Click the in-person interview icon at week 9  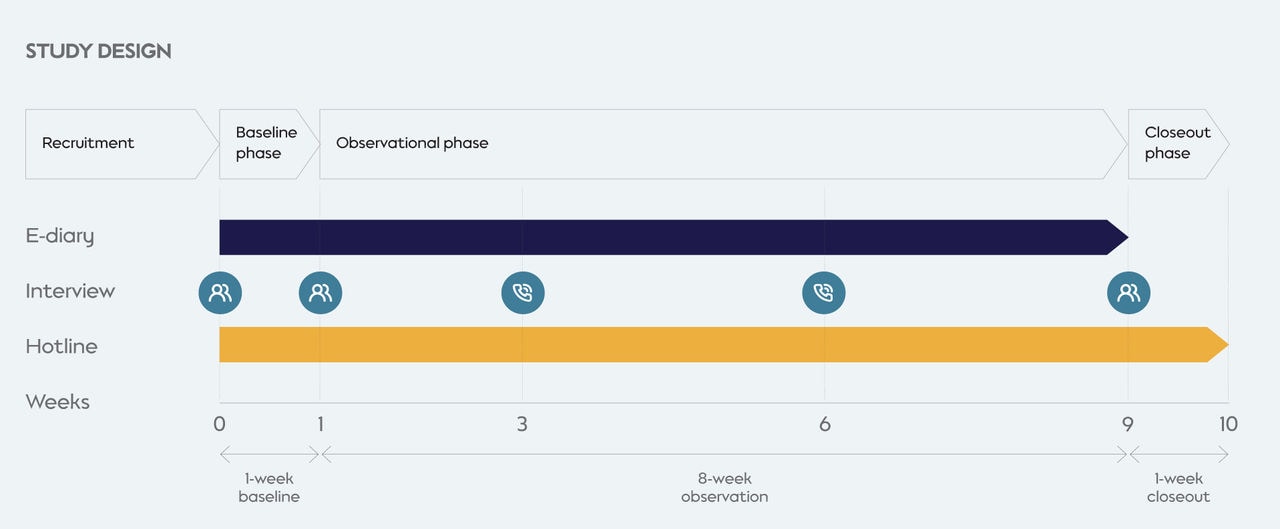click(x=1128, y=293)
